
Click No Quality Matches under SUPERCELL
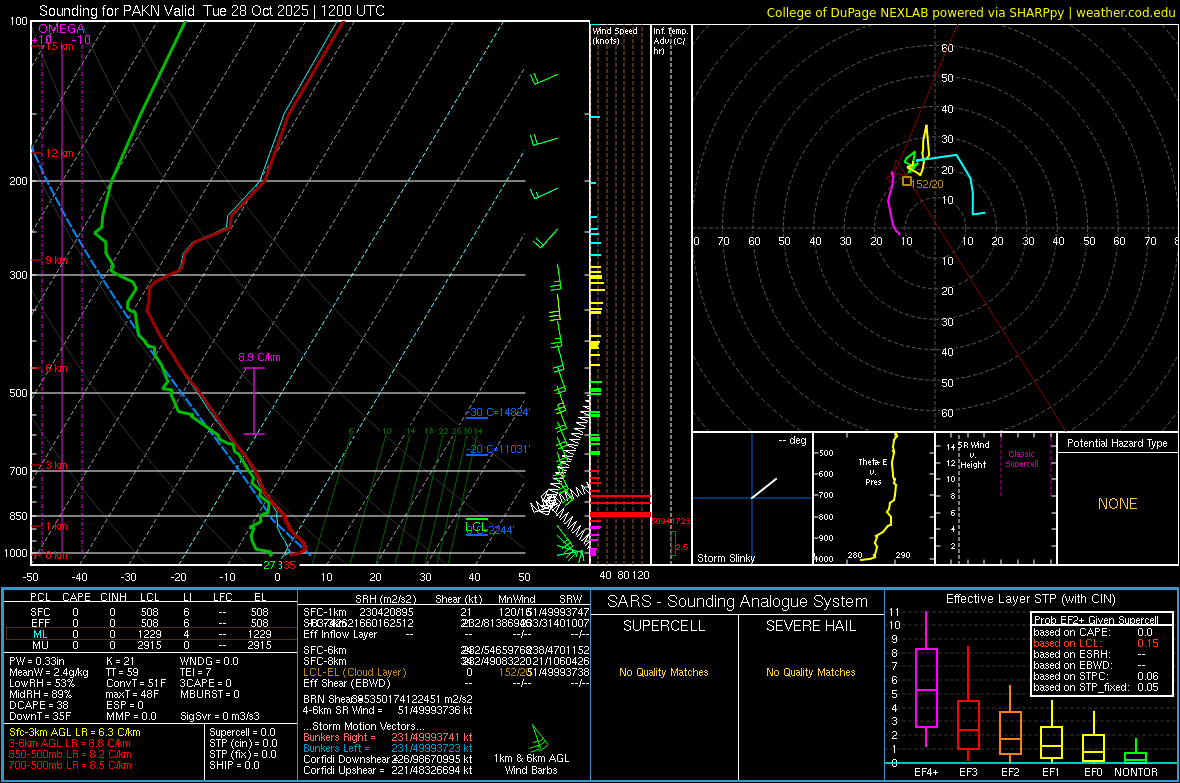click(x=664, y=672)
